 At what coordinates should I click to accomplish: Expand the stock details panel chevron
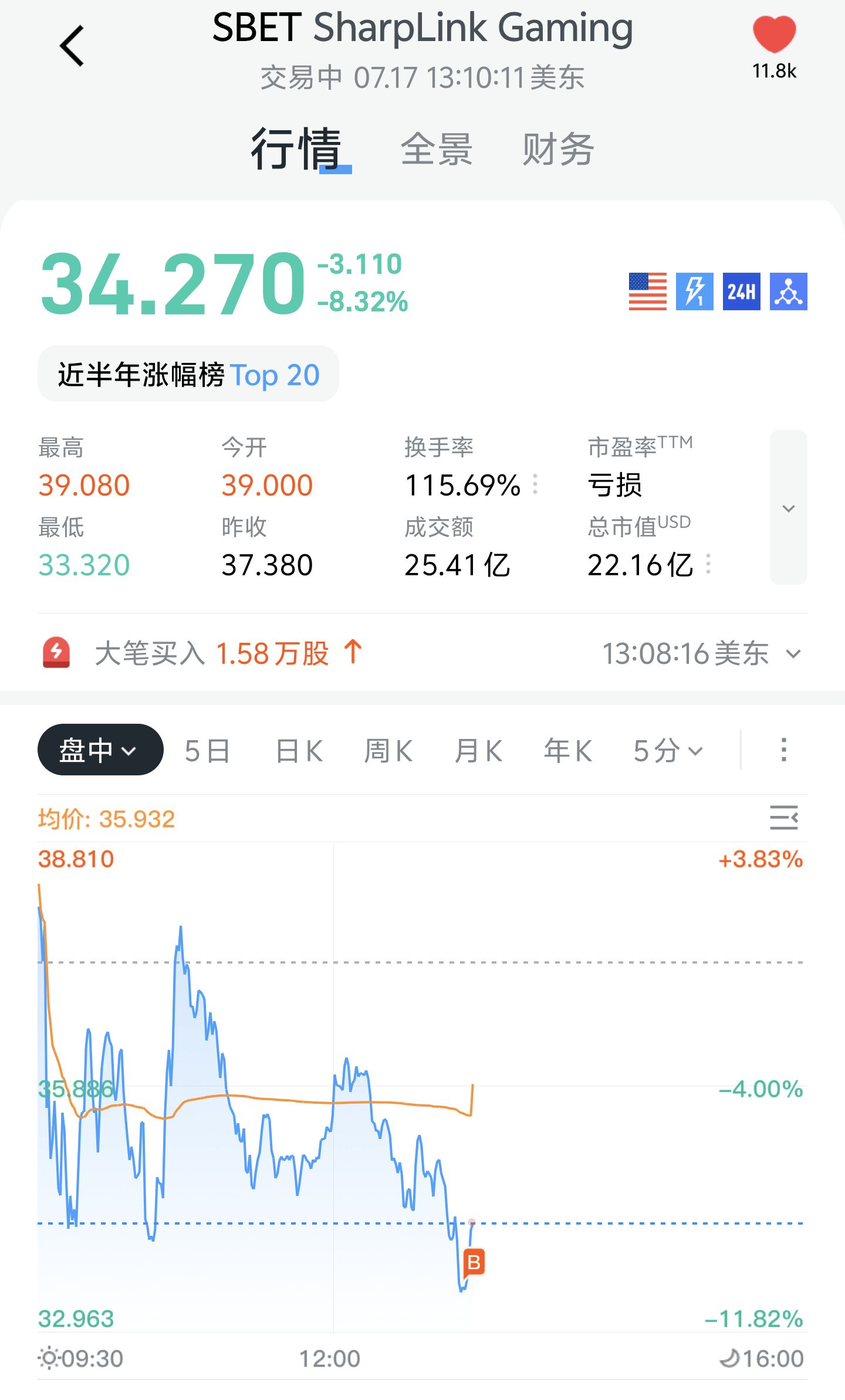point(789,507)
